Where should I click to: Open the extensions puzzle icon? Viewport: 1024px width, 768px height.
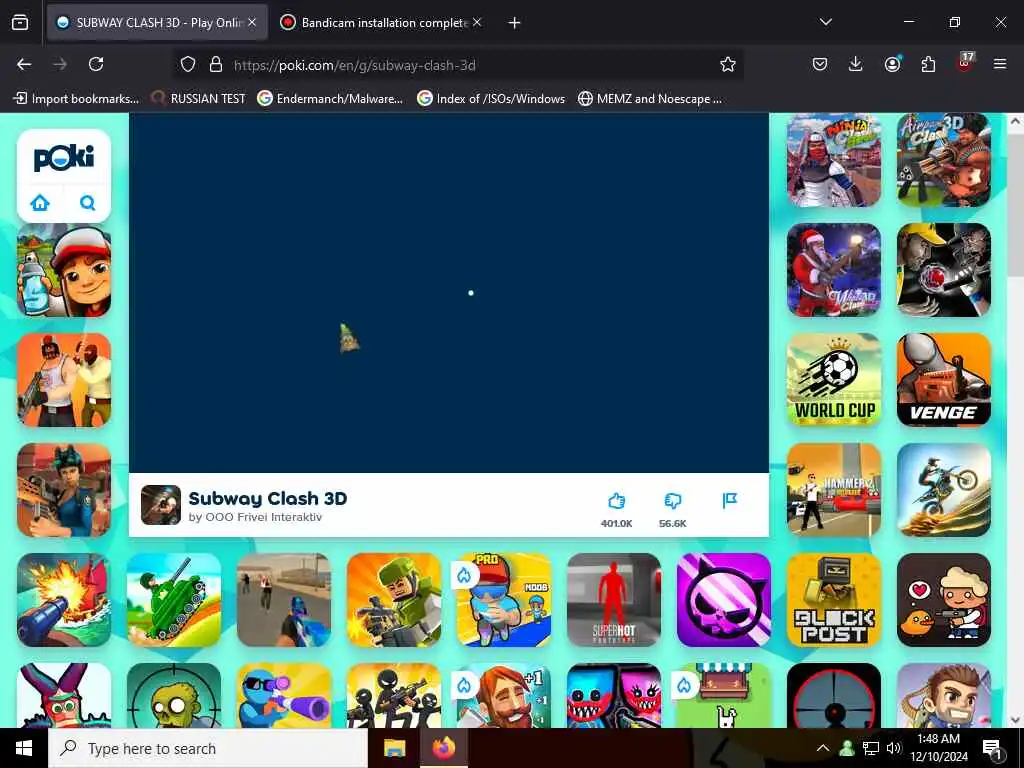coord(928,64)
